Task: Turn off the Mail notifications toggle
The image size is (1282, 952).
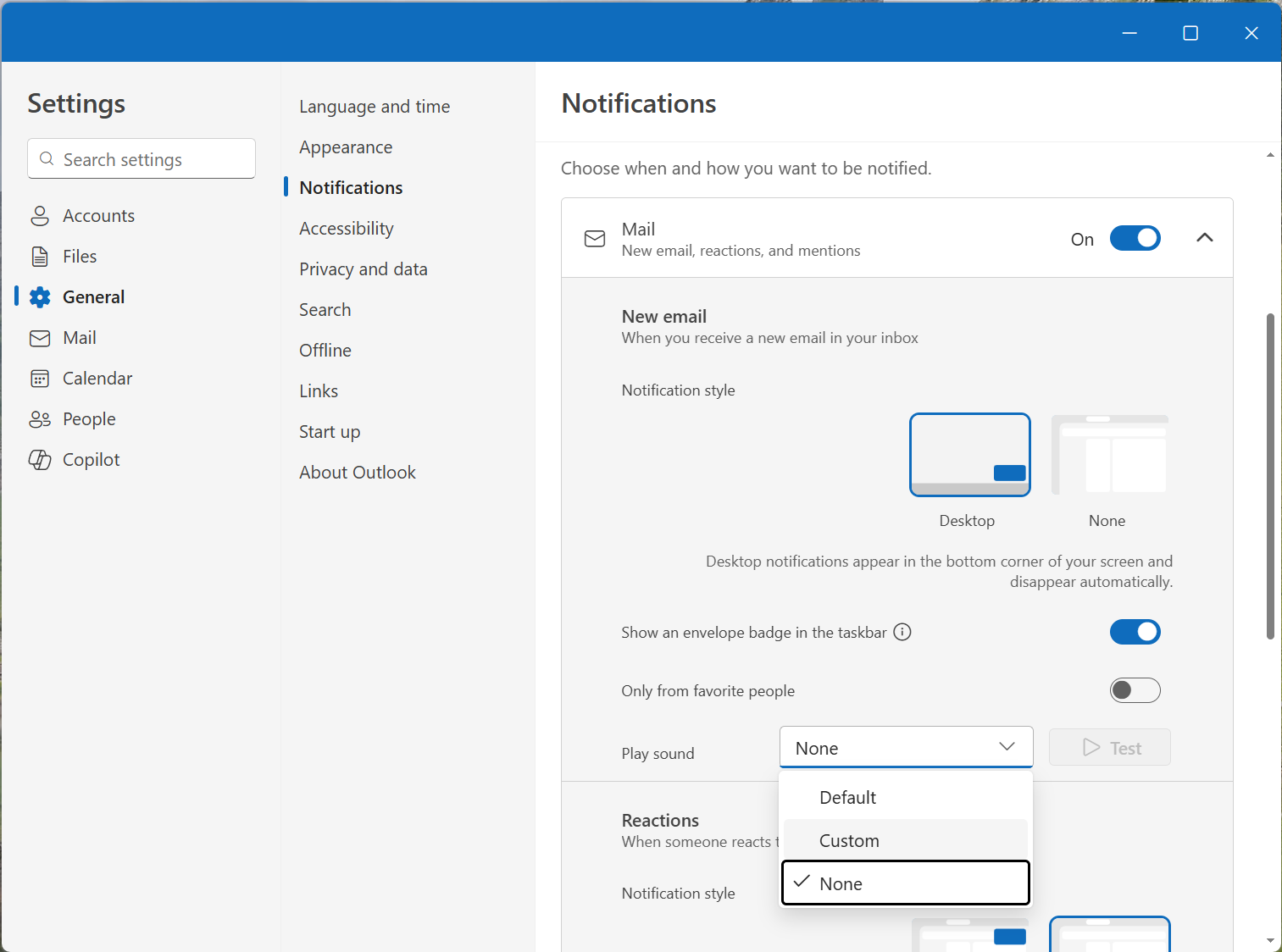Action: click(1135, 238)
